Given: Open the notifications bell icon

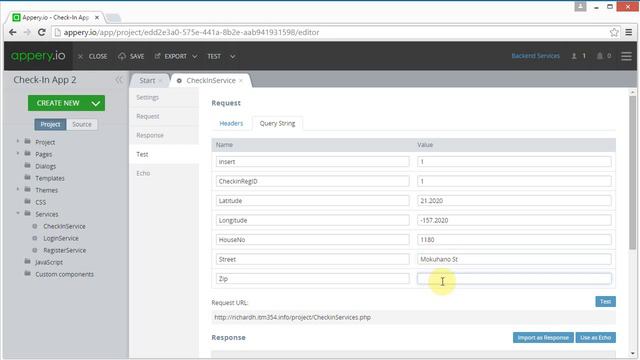Looking at the screenshot, I should [604, 56].
